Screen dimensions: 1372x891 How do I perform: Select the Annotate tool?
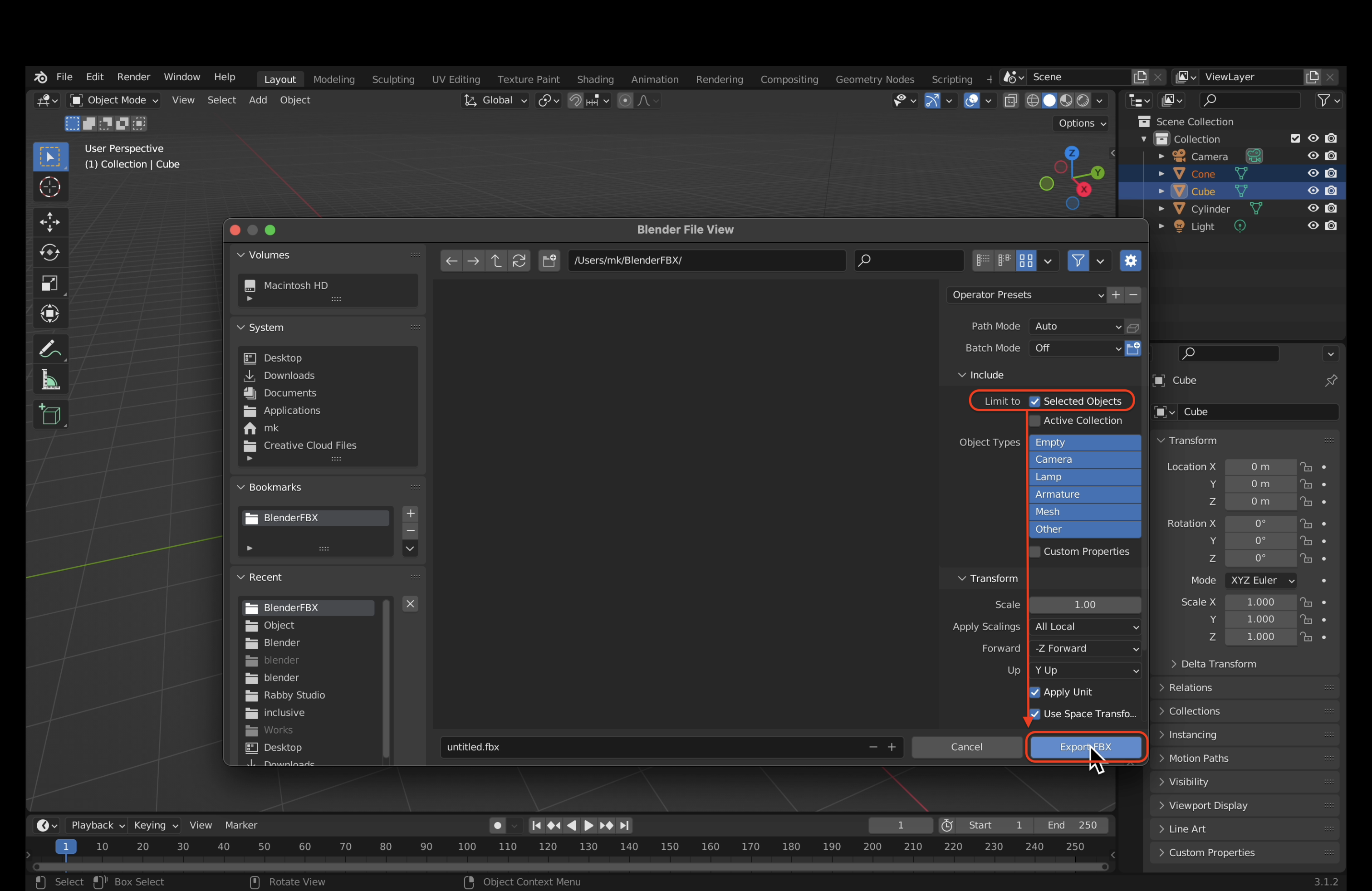pyautogui.click(x=49, y=349)
